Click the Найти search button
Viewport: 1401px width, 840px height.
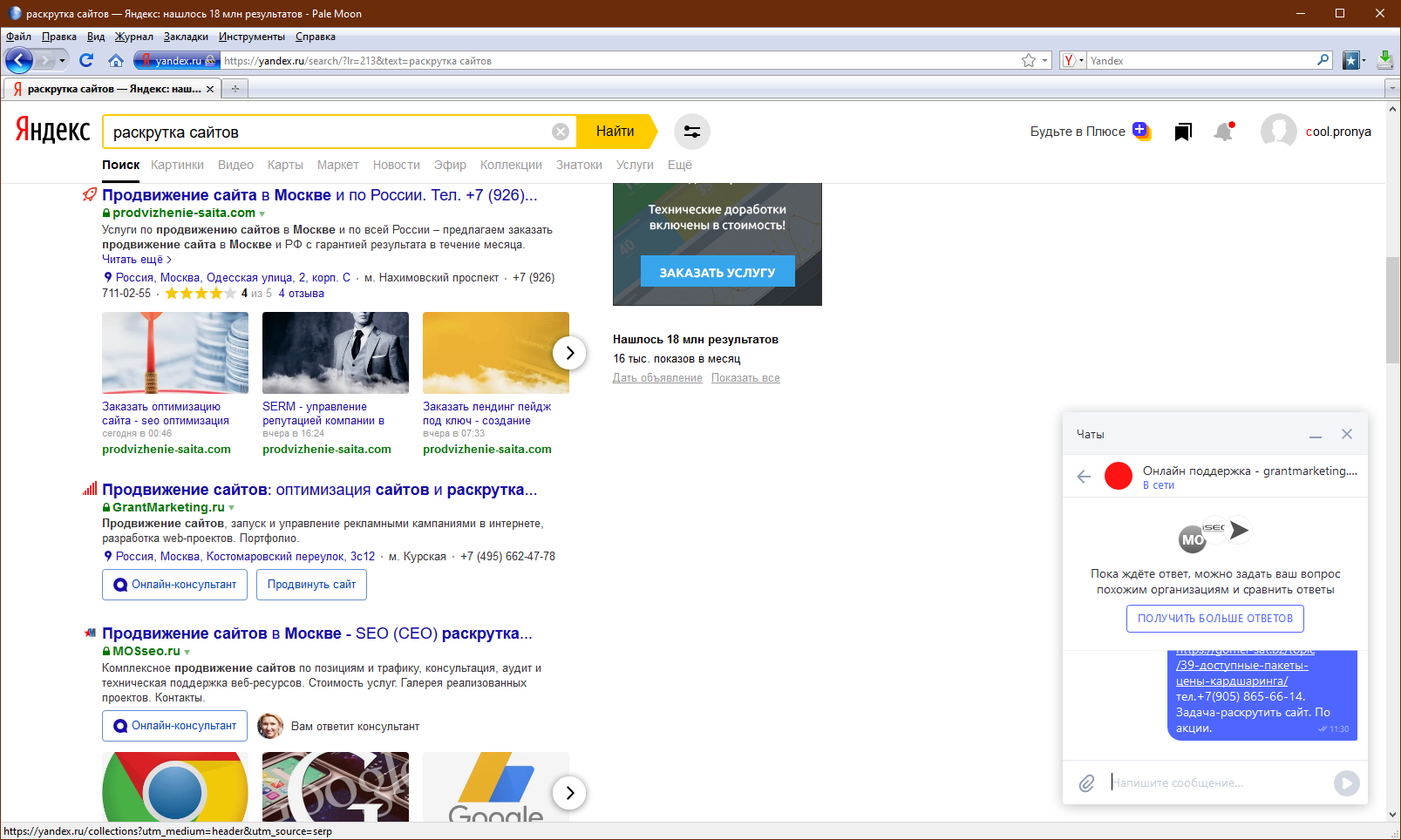click(615, 132)
